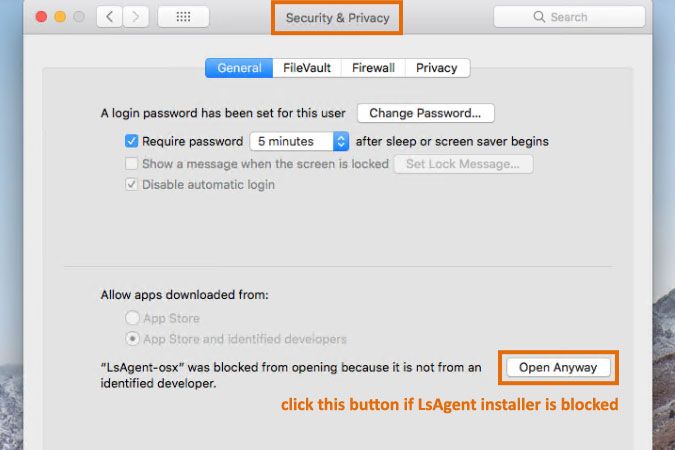This screenshot has width=675, height=450.
Task: Open the 5 minutes delay dropdown
Action: coord(298,142)
